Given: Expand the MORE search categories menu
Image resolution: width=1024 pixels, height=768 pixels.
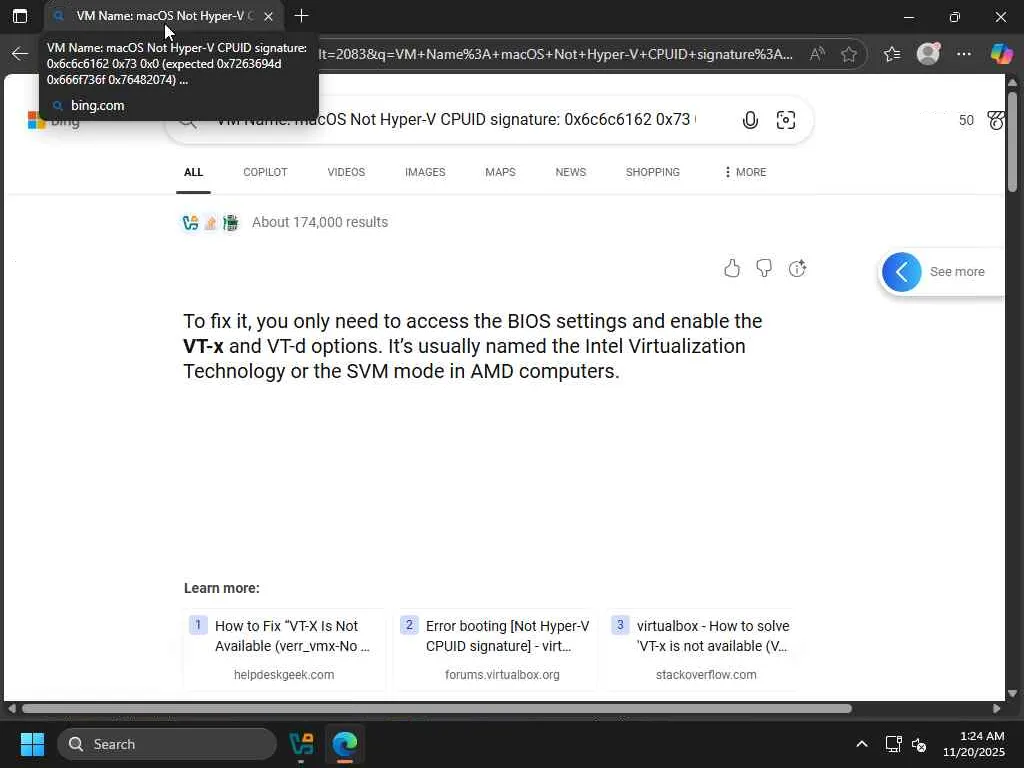Looking at the screenshot, I should pyautogui.click(x=745, y=172).
